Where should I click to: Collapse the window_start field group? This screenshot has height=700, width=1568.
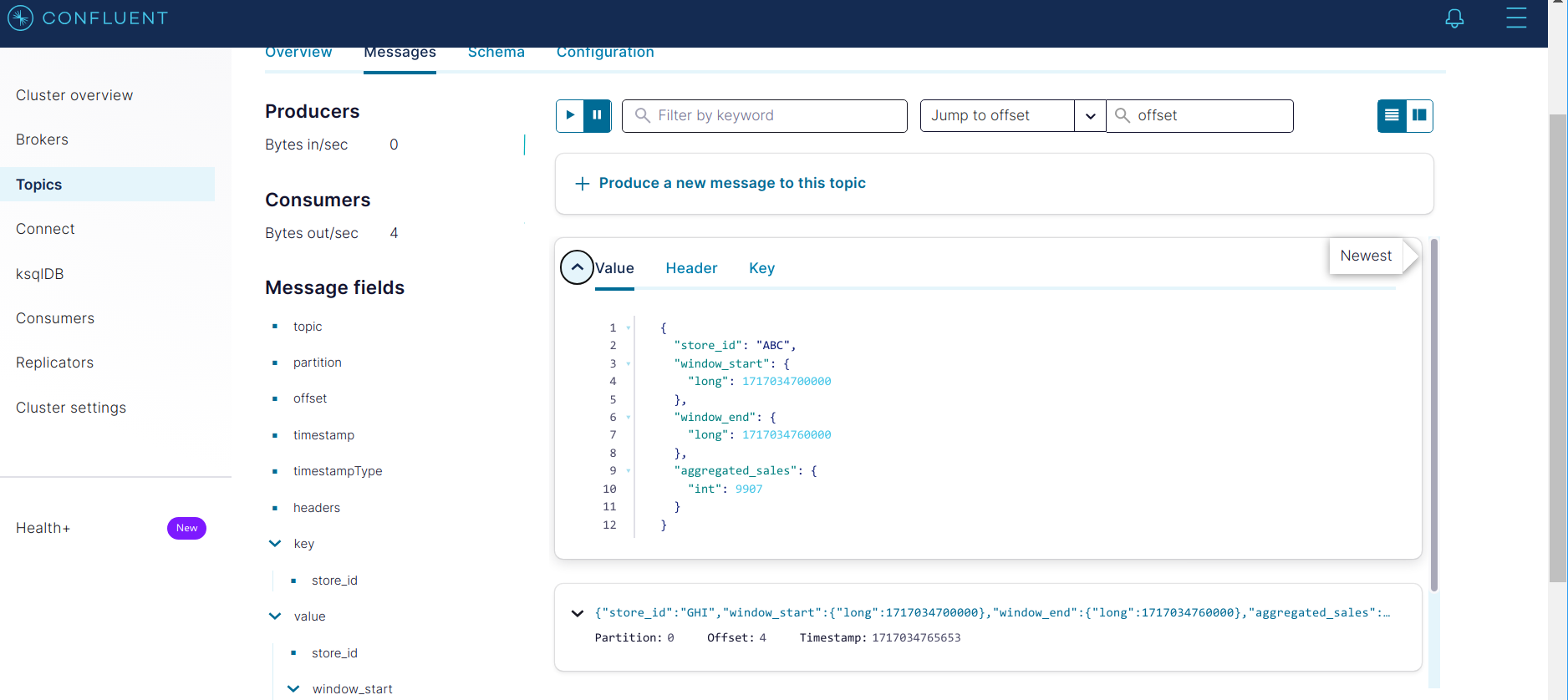tap(293, 689)
